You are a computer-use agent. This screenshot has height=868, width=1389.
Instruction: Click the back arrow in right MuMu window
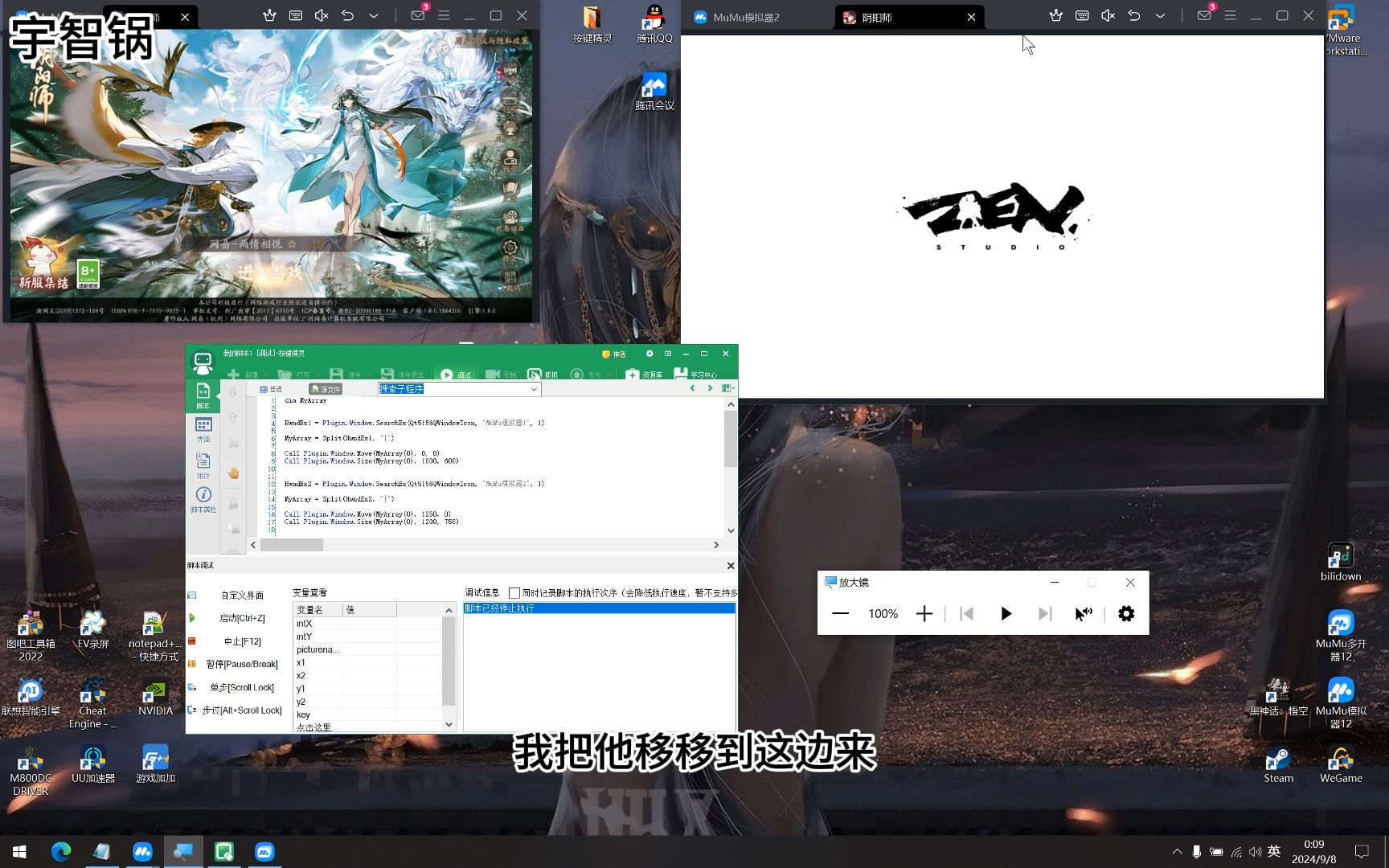point(1133,15)
